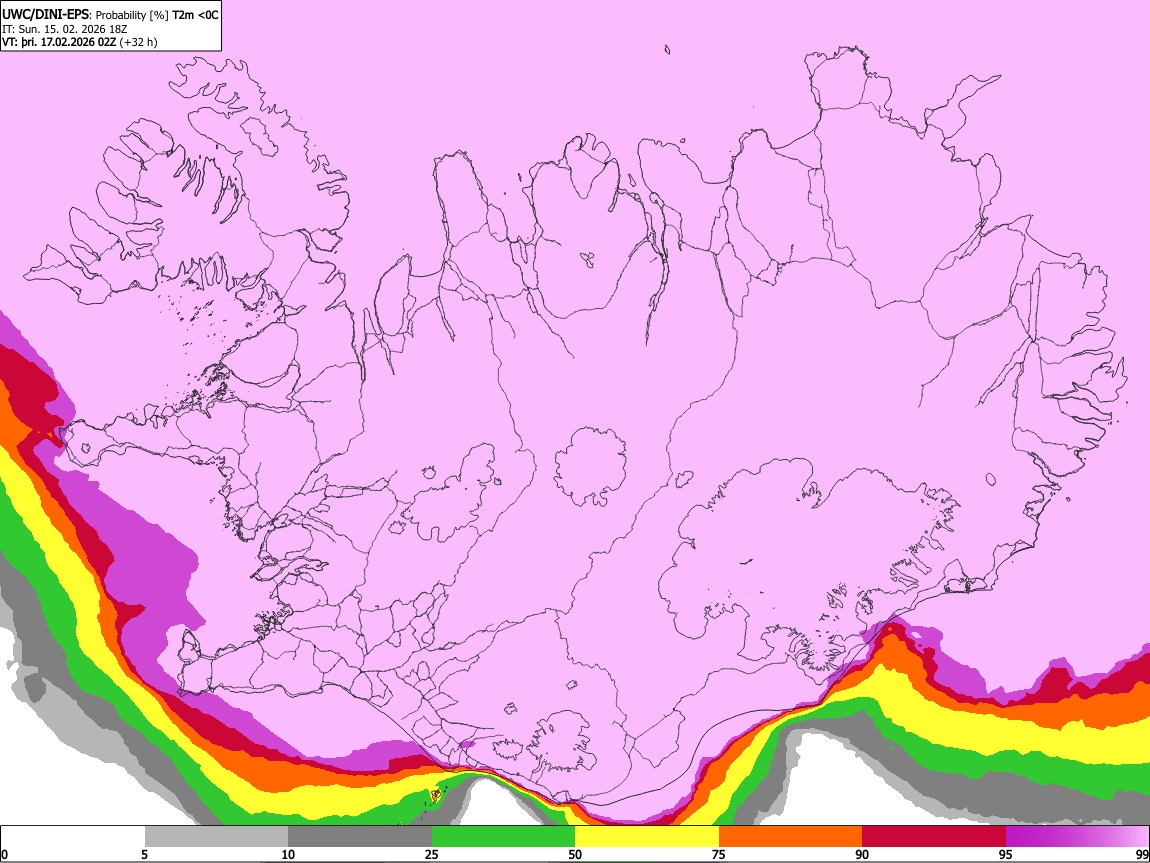Click the 'VT: þri. 17.02.2026 02Z (+32 h)' line
Viewport: 1150px width, 863px height.
click(79, 42)
